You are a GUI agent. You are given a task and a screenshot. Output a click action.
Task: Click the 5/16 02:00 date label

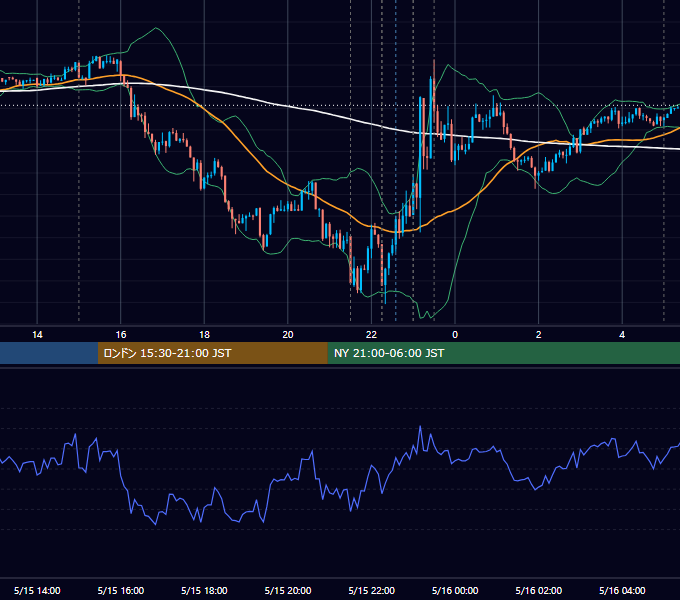coord(539,590)
